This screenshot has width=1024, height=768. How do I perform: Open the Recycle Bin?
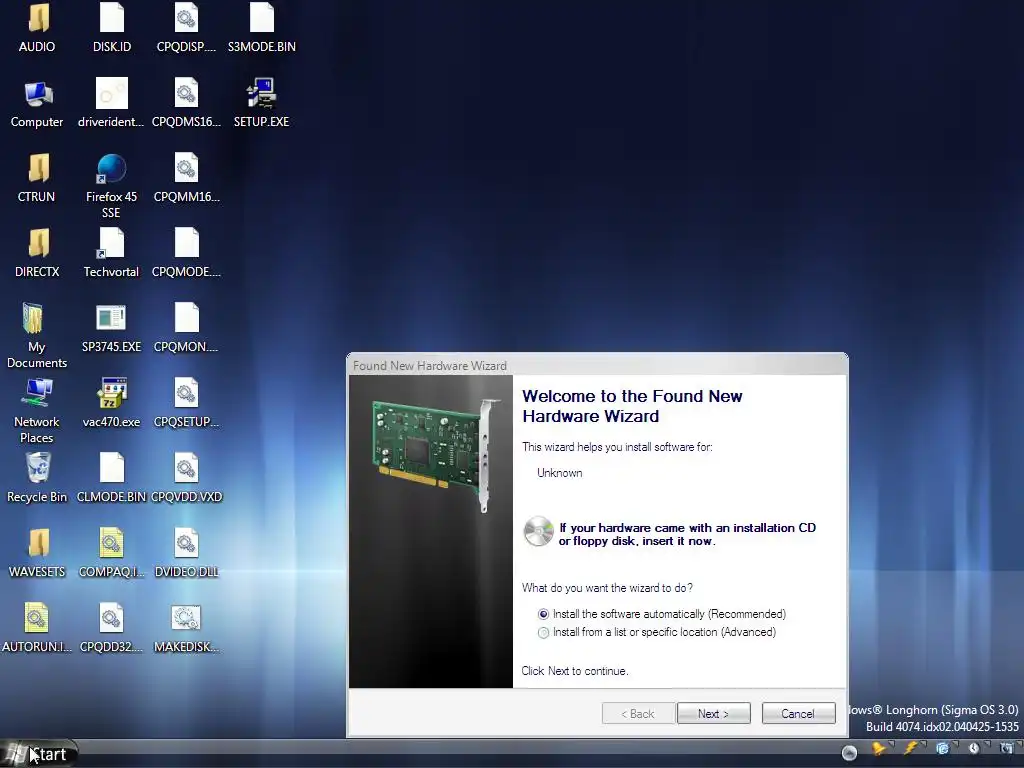37,469
